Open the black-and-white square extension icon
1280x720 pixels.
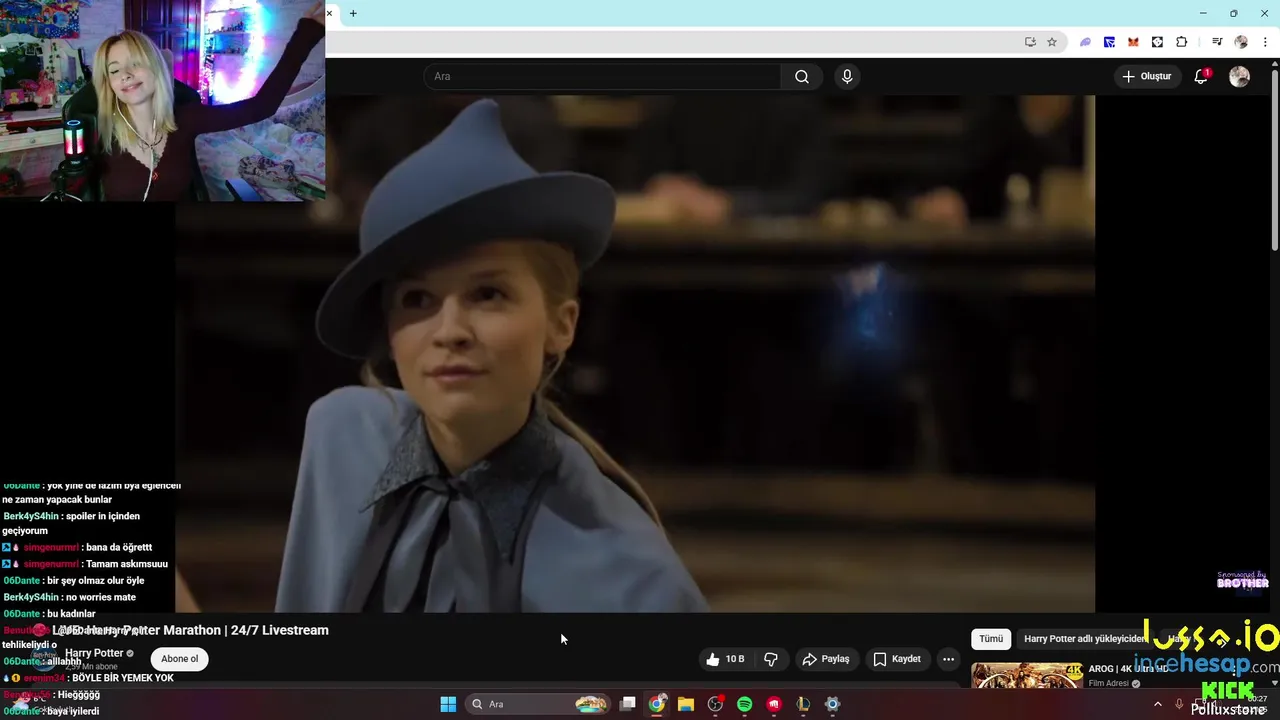1157,42
